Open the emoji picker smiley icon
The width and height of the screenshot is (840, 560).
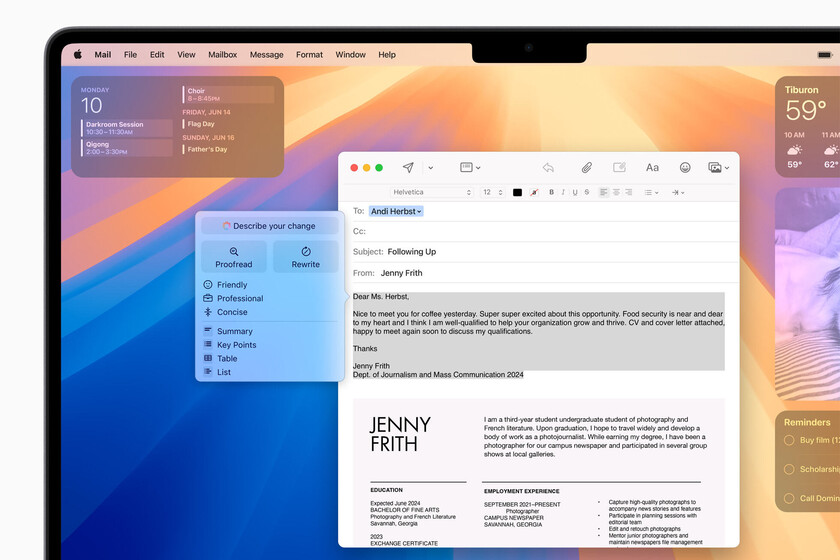[685, 167]
